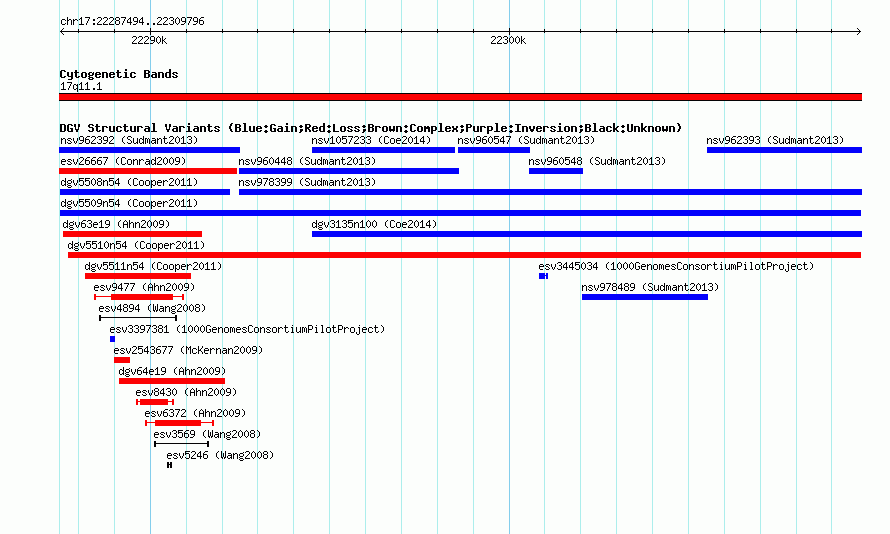Select the red esv26667 loss bar

[x=148, y=171]
